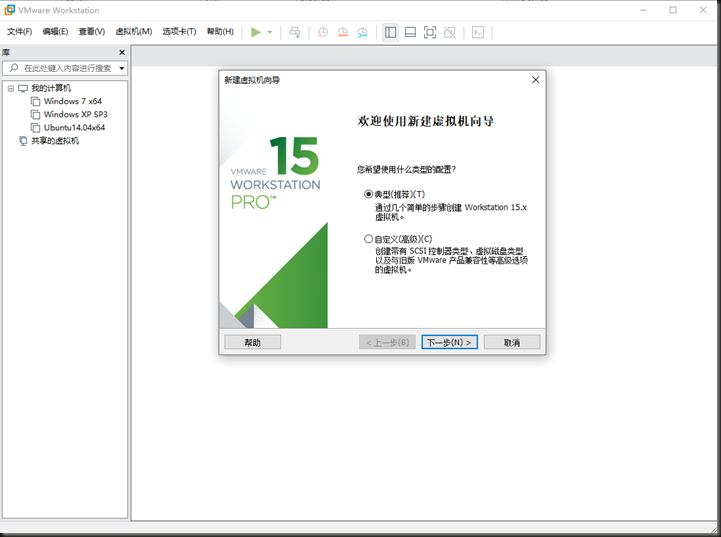This screenshot has height=537, width=721.
Task: Toggle the thumbnail bar view icon
Action: pos(410,32)
